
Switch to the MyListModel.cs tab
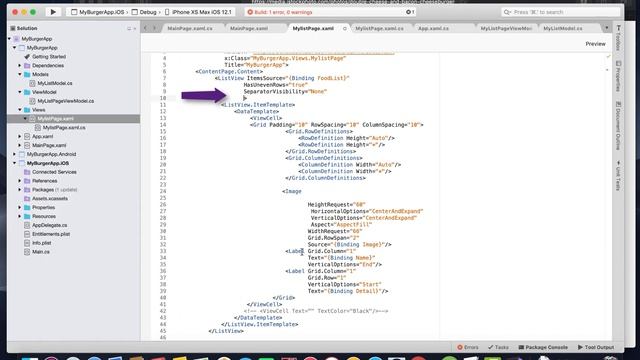click(563, 29)
